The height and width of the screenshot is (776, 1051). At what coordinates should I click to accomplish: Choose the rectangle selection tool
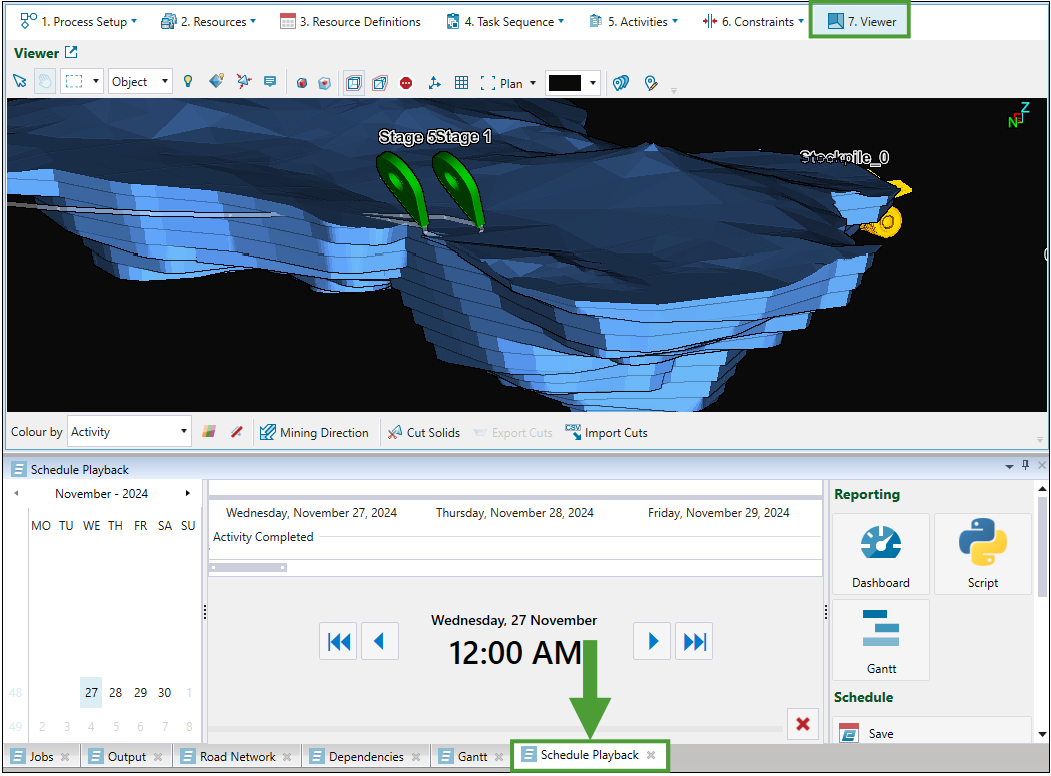(x=74, y=82)
